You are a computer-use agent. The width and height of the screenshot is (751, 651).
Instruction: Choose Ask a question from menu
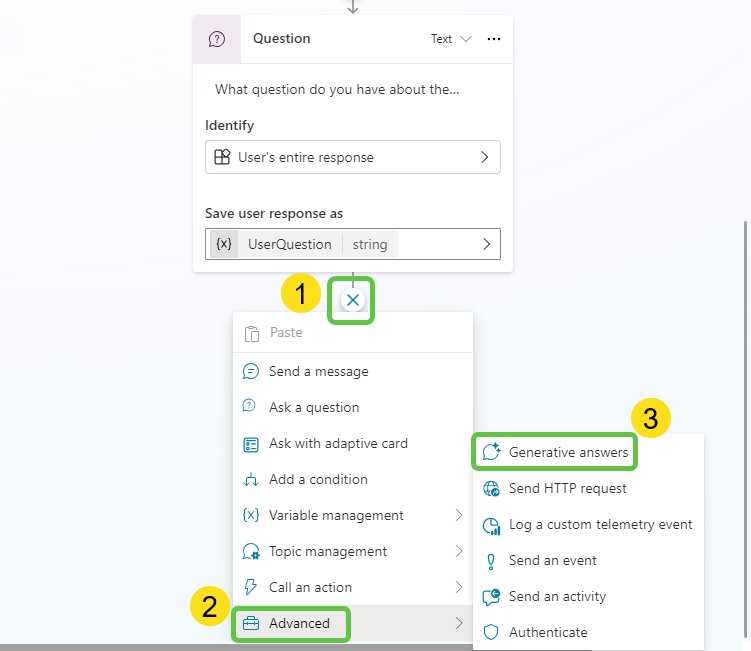[x=313, y=408]
